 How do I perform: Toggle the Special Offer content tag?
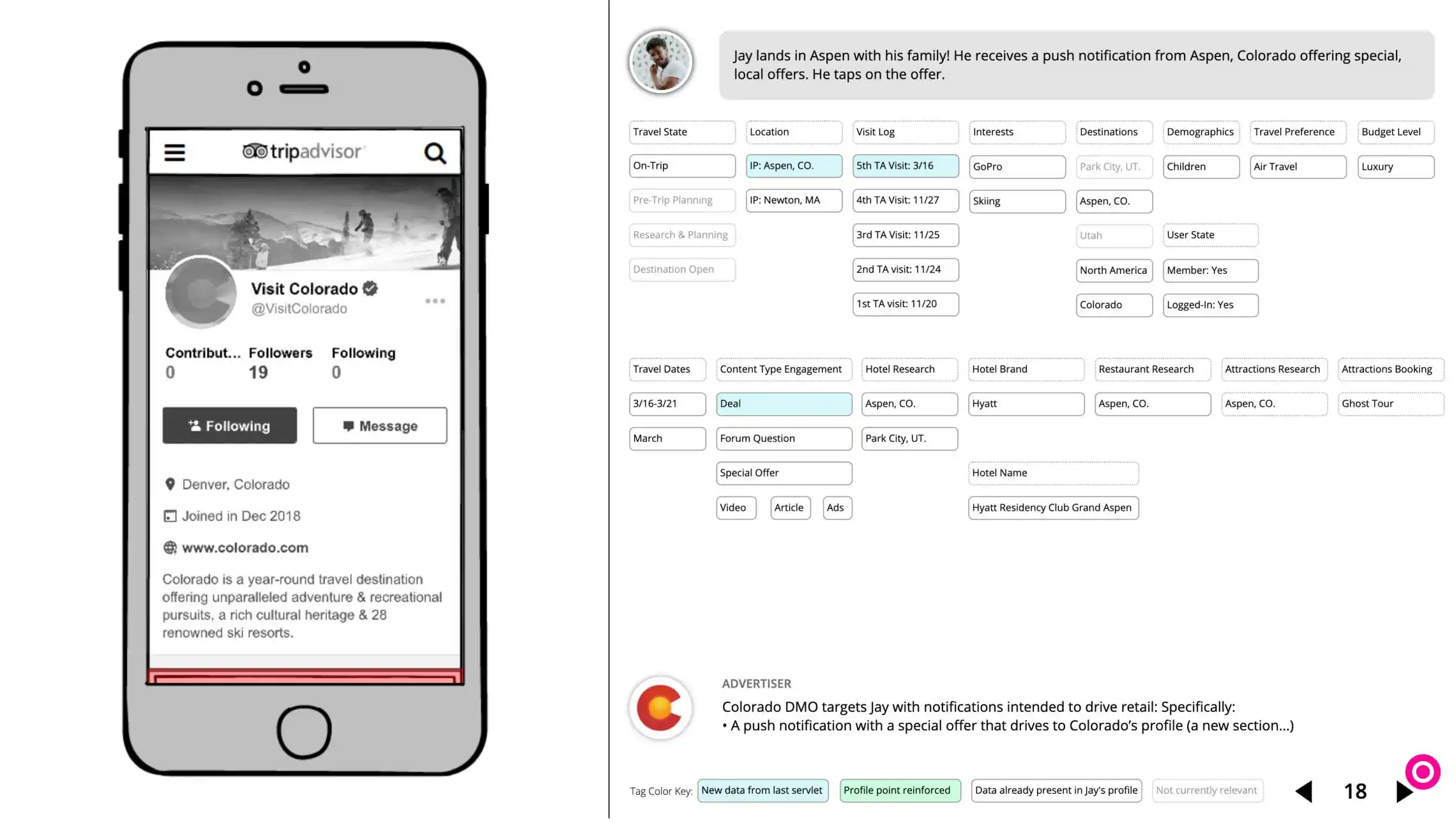(783, 472)
